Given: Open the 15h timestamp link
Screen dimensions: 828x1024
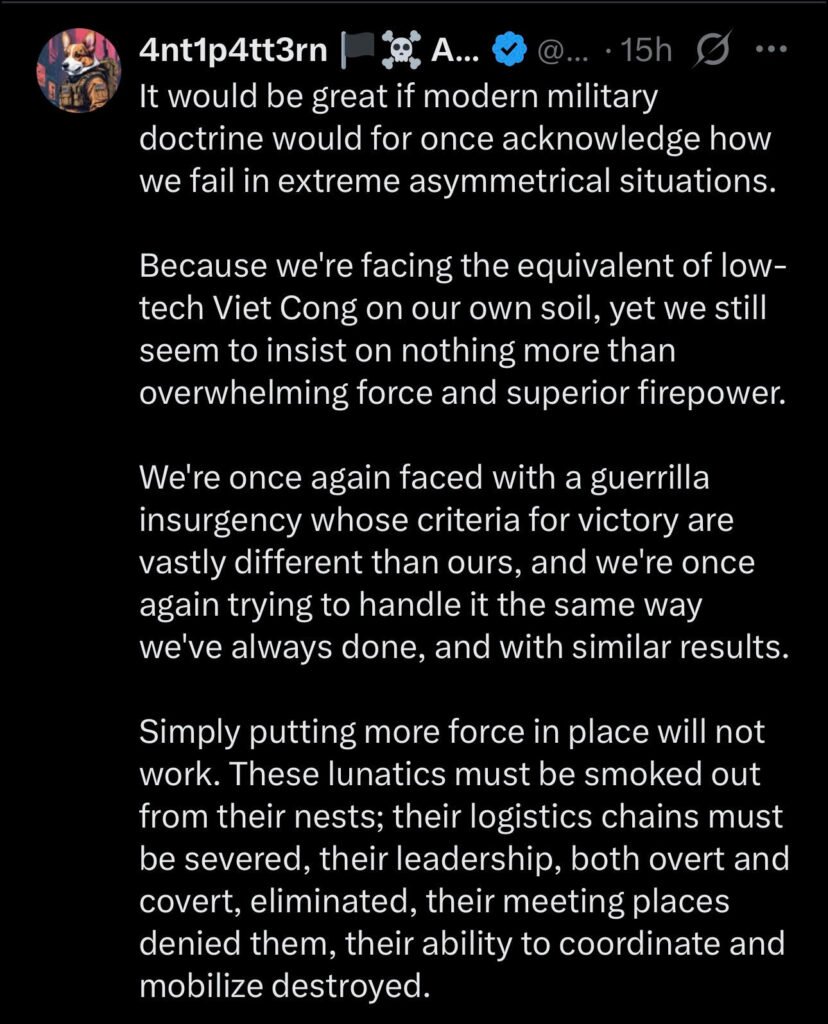Looking at the screenshot, I should (646, 50).
